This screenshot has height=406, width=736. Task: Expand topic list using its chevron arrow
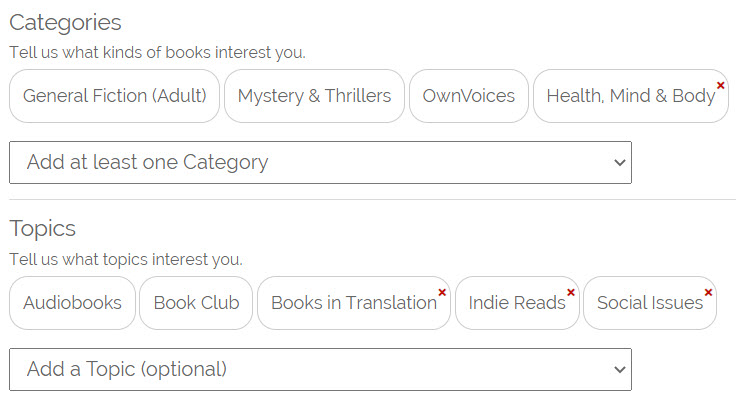pos(619,370)
